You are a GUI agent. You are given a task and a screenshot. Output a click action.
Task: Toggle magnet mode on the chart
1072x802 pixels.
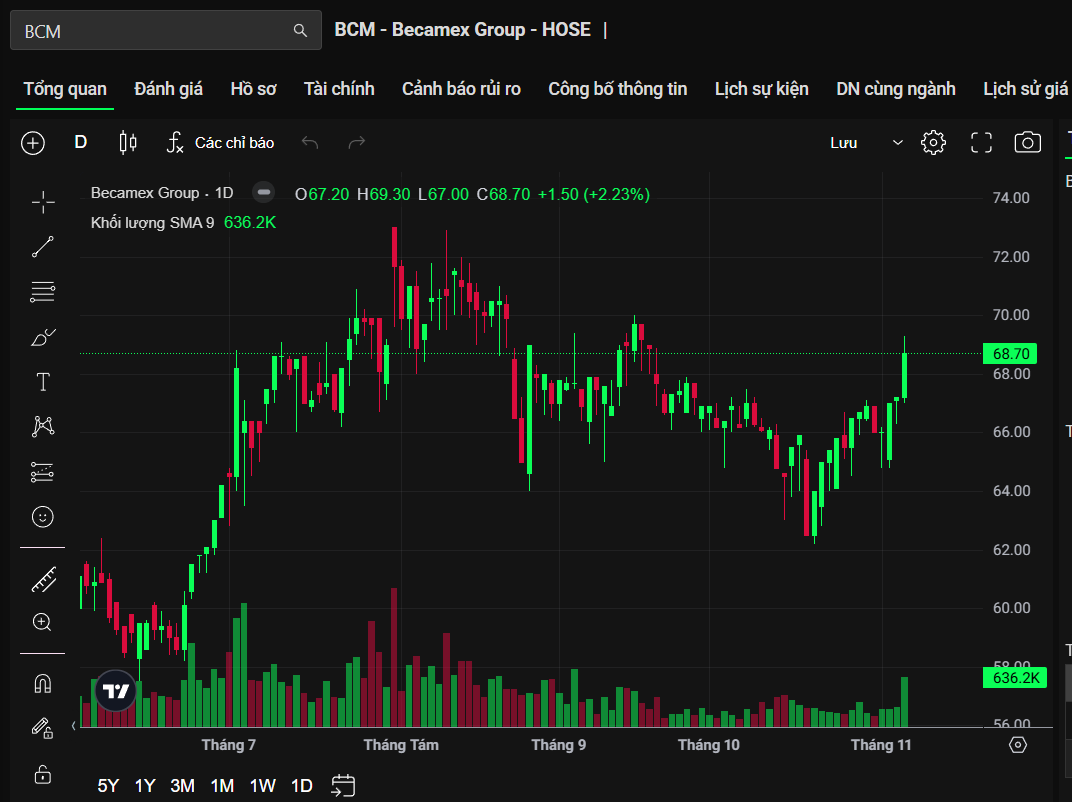point(43,684)
